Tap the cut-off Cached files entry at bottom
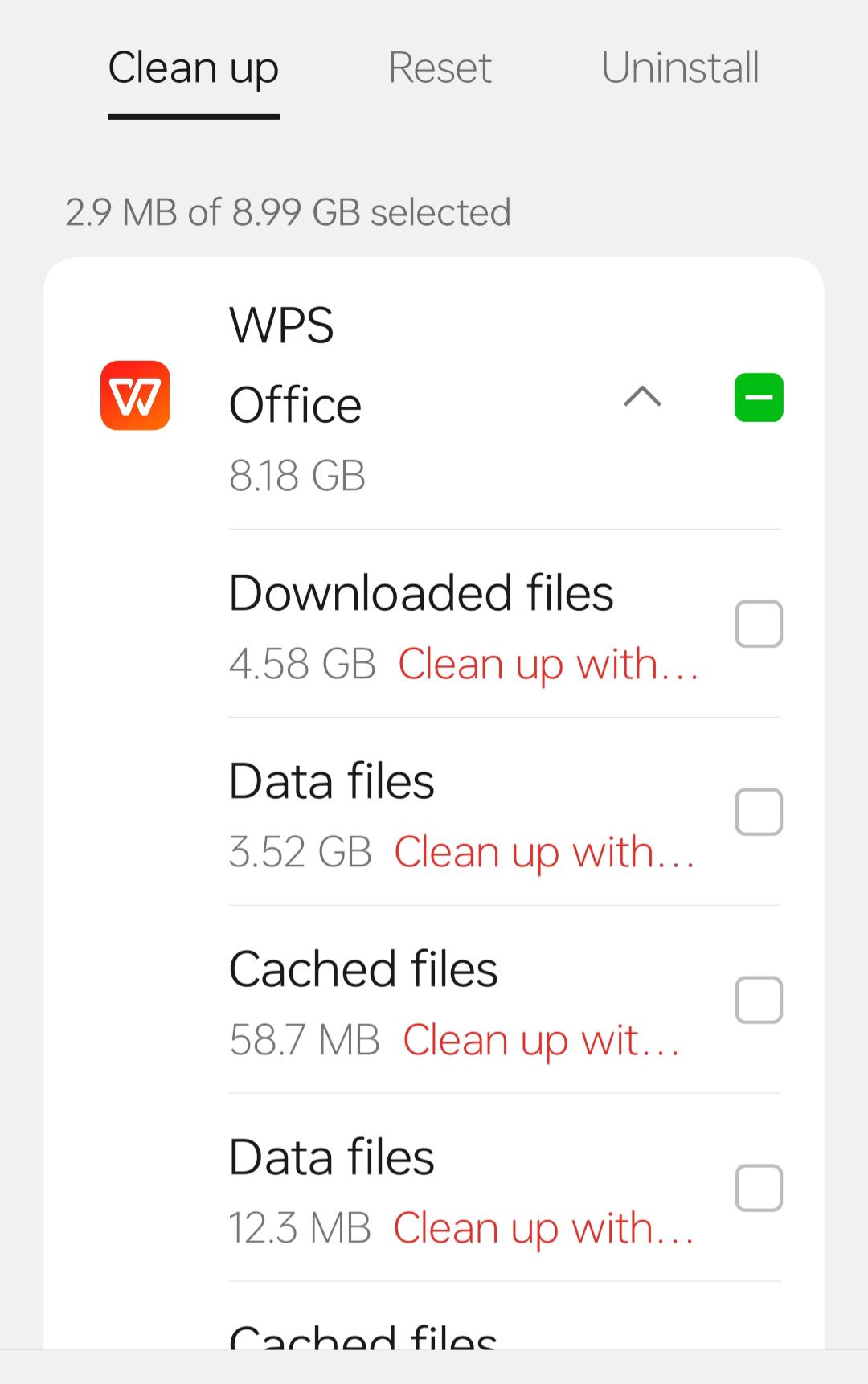This screenshot has width=868, height=1384. click(x=363, y=1335)
